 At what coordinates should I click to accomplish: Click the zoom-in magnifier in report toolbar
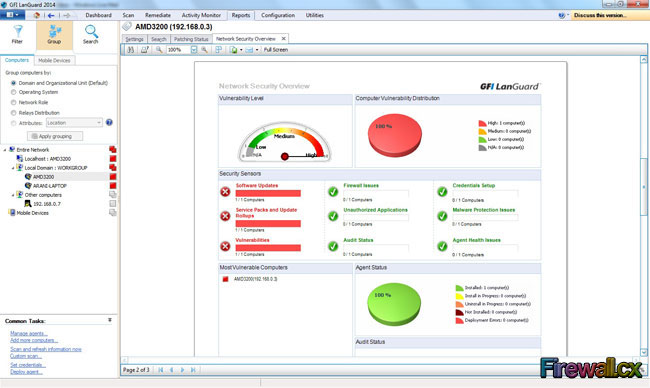[204, 50]
